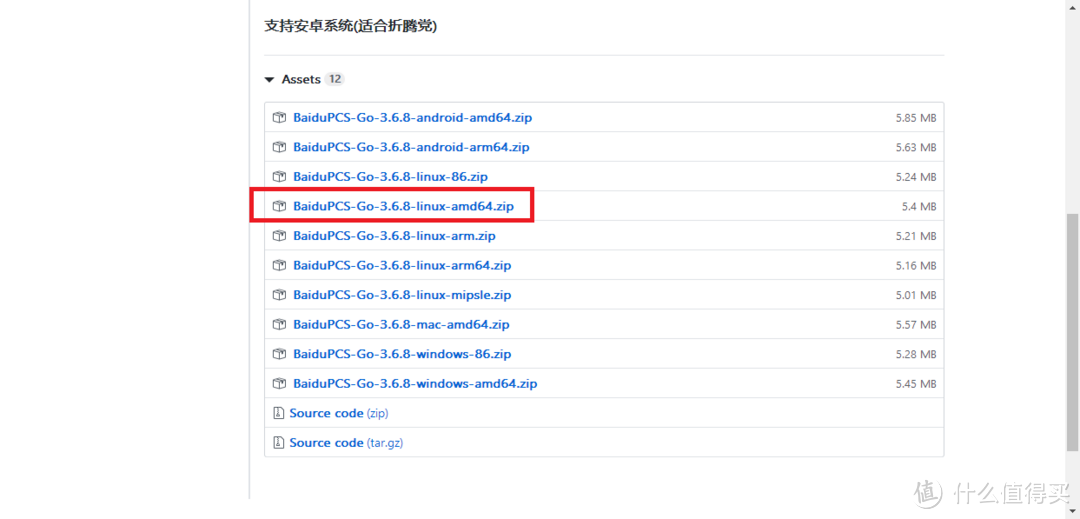Viewport: 1080px width, 519px height.
Task: Collapse the Assets section triangle
Action: [x=269, y=80]
